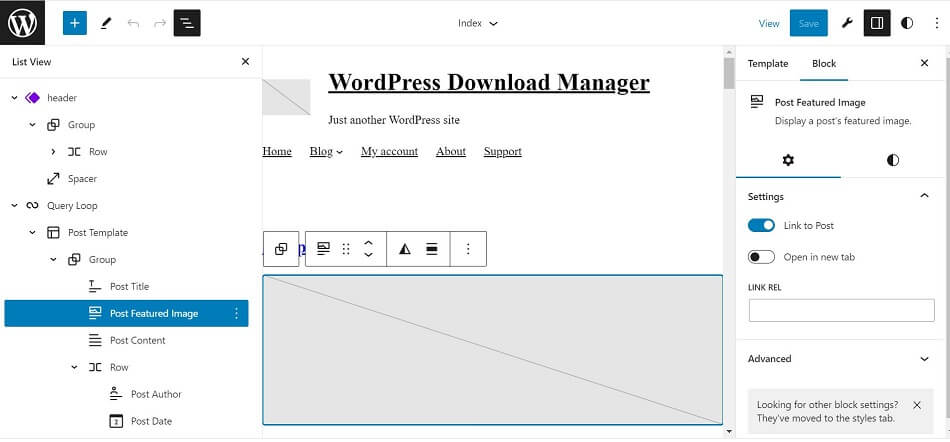Open the Block tab

point(824,63)
